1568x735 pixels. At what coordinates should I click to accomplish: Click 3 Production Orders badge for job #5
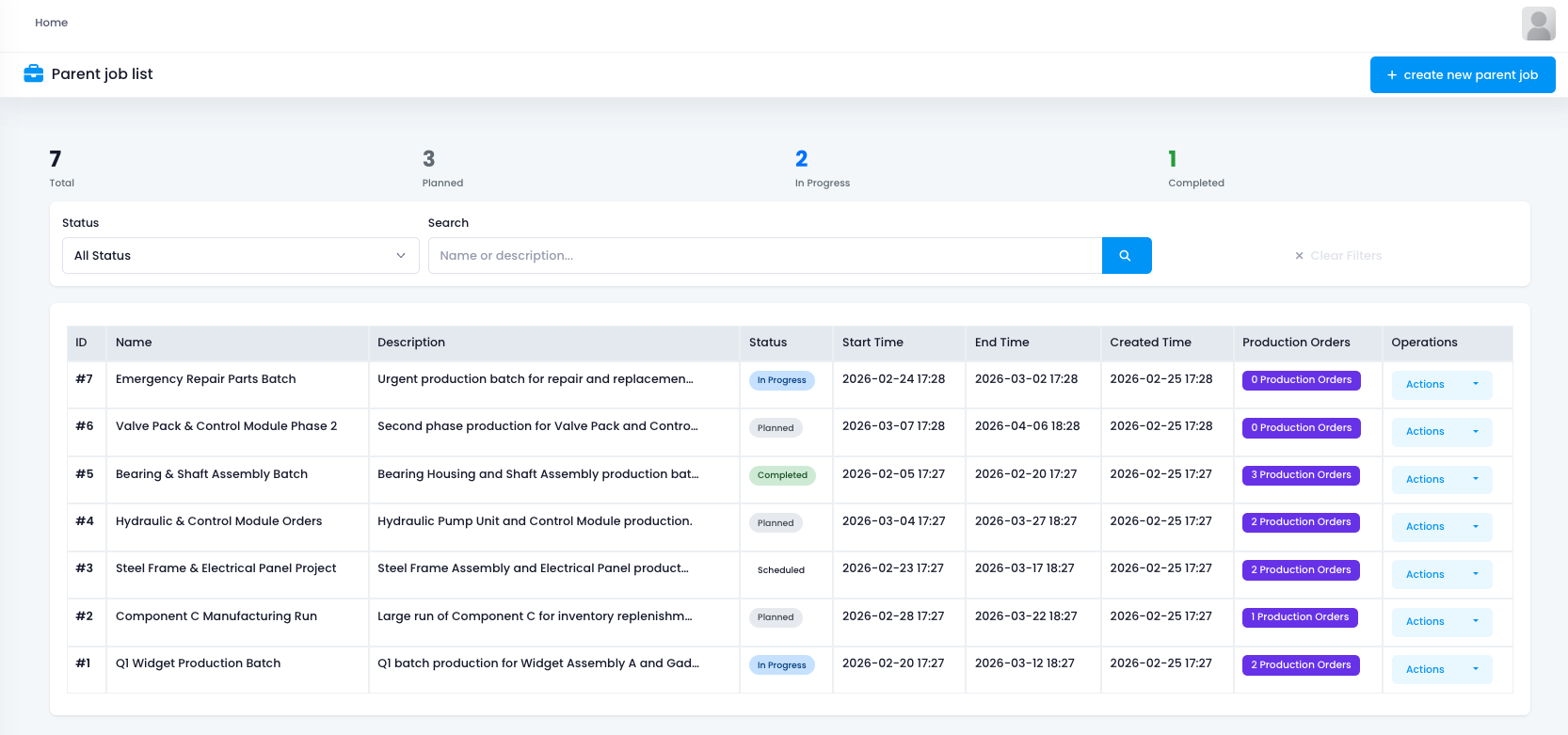(1301, 475)
